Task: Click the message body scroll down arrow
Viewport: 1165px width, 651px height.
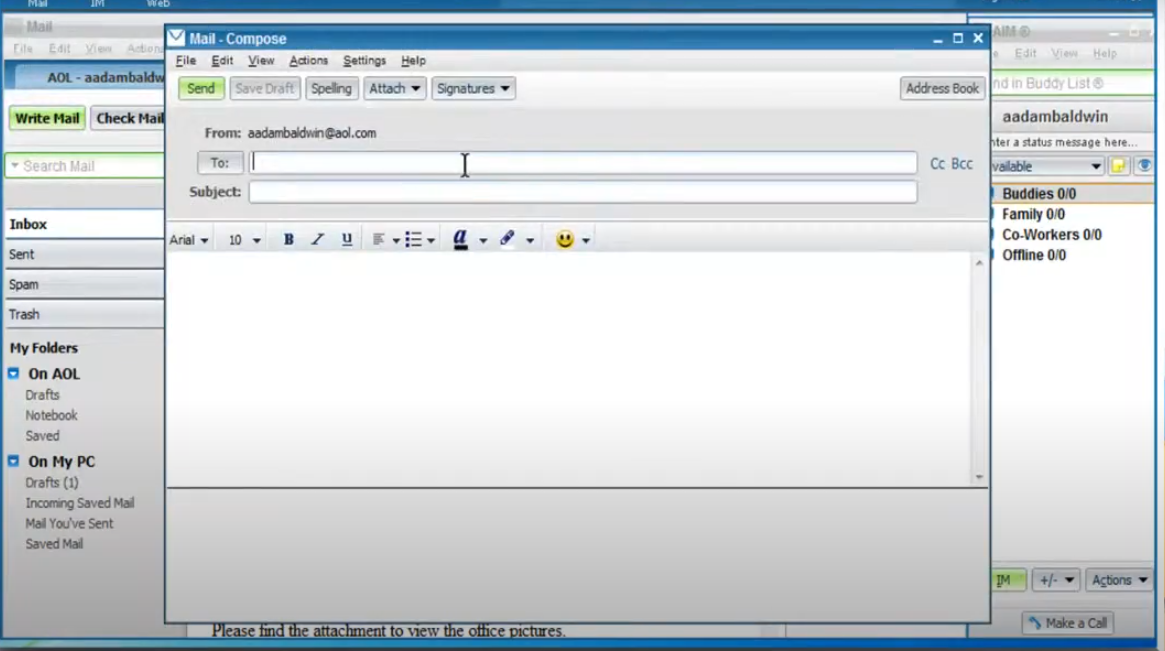Action: coord(979,477)
